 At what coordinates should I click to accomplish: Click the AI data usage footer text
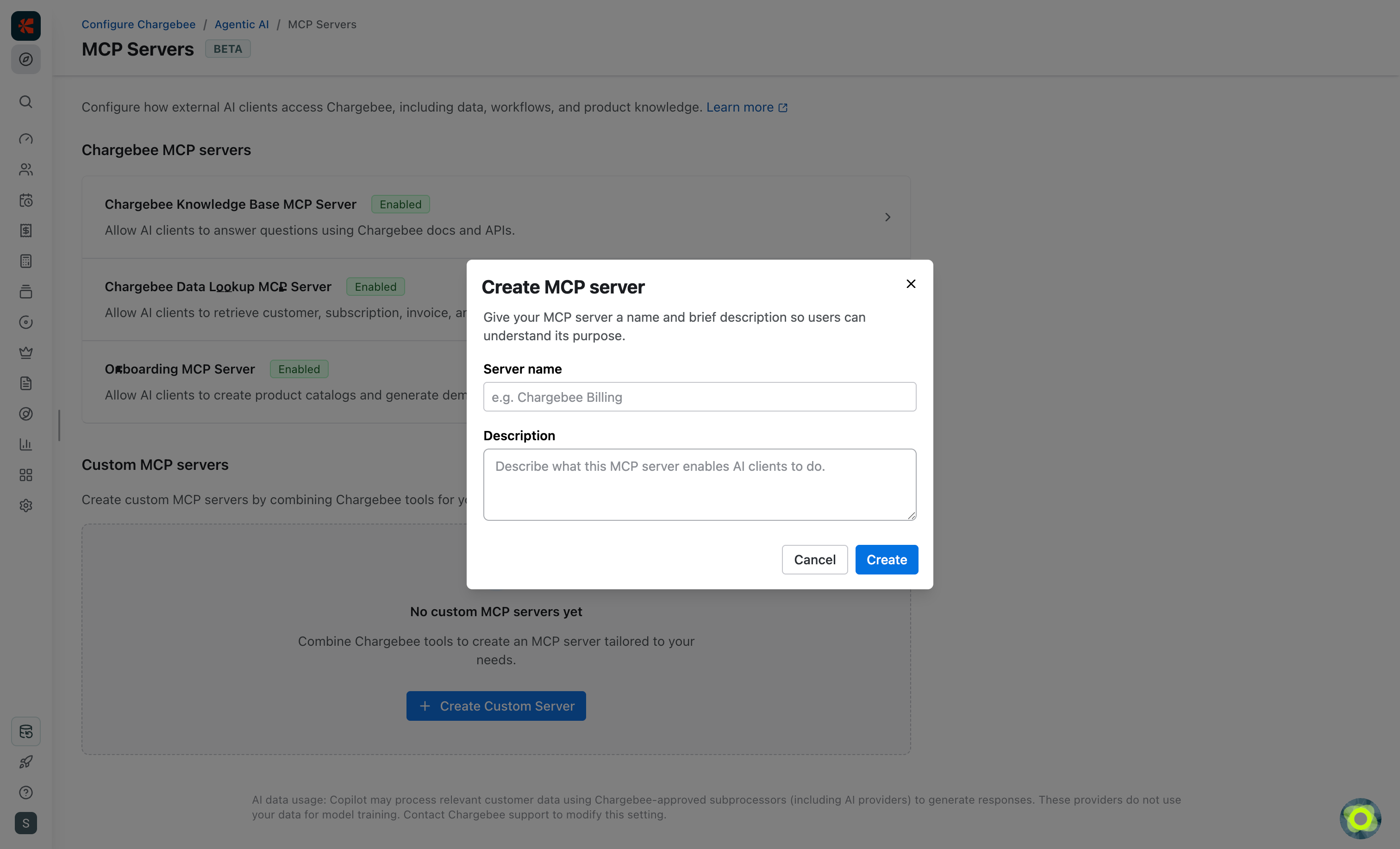pyautogui.click(x=717, y=807)
